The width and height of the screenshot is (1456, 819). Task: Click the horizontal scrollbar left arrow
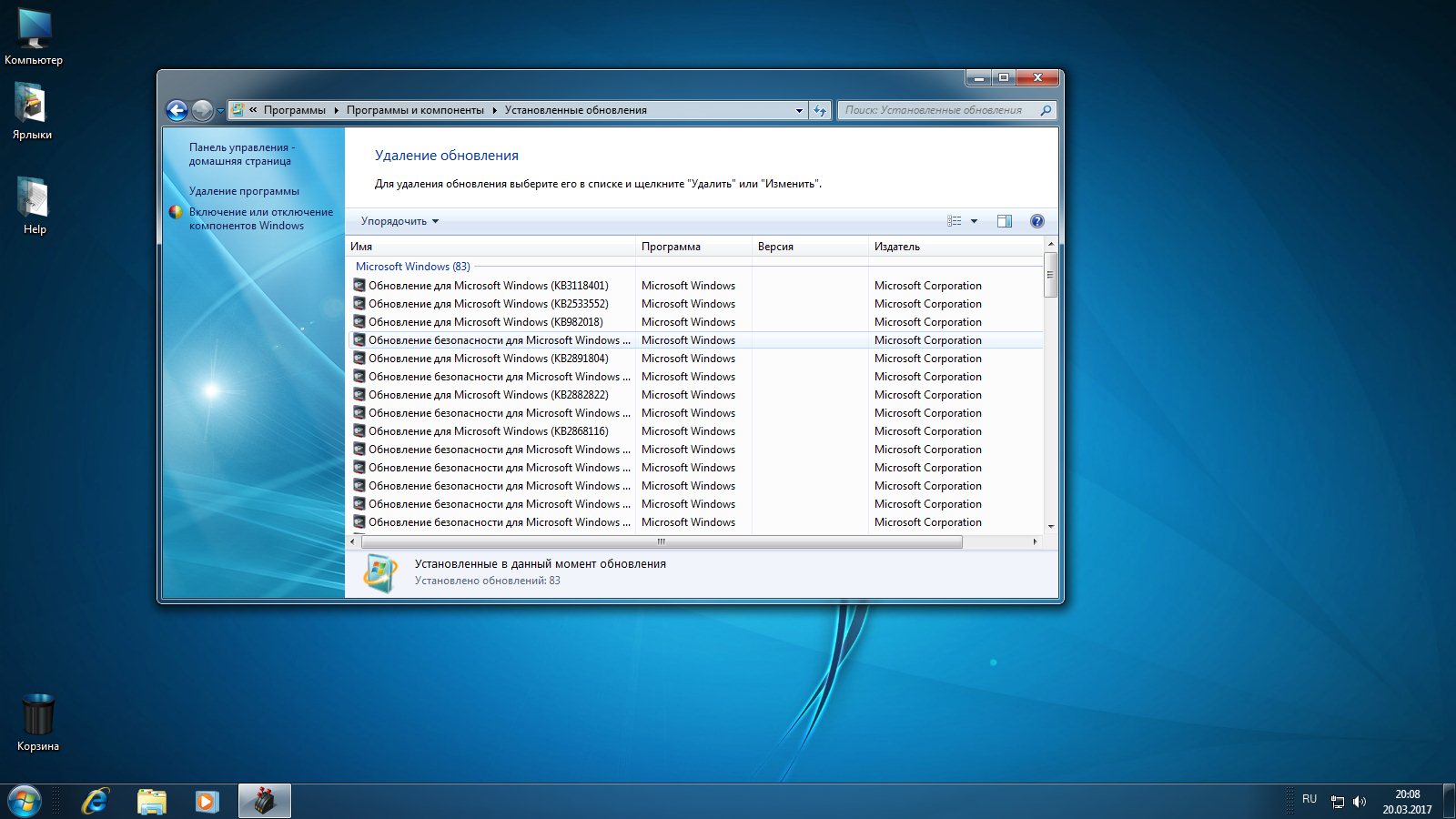353,541
